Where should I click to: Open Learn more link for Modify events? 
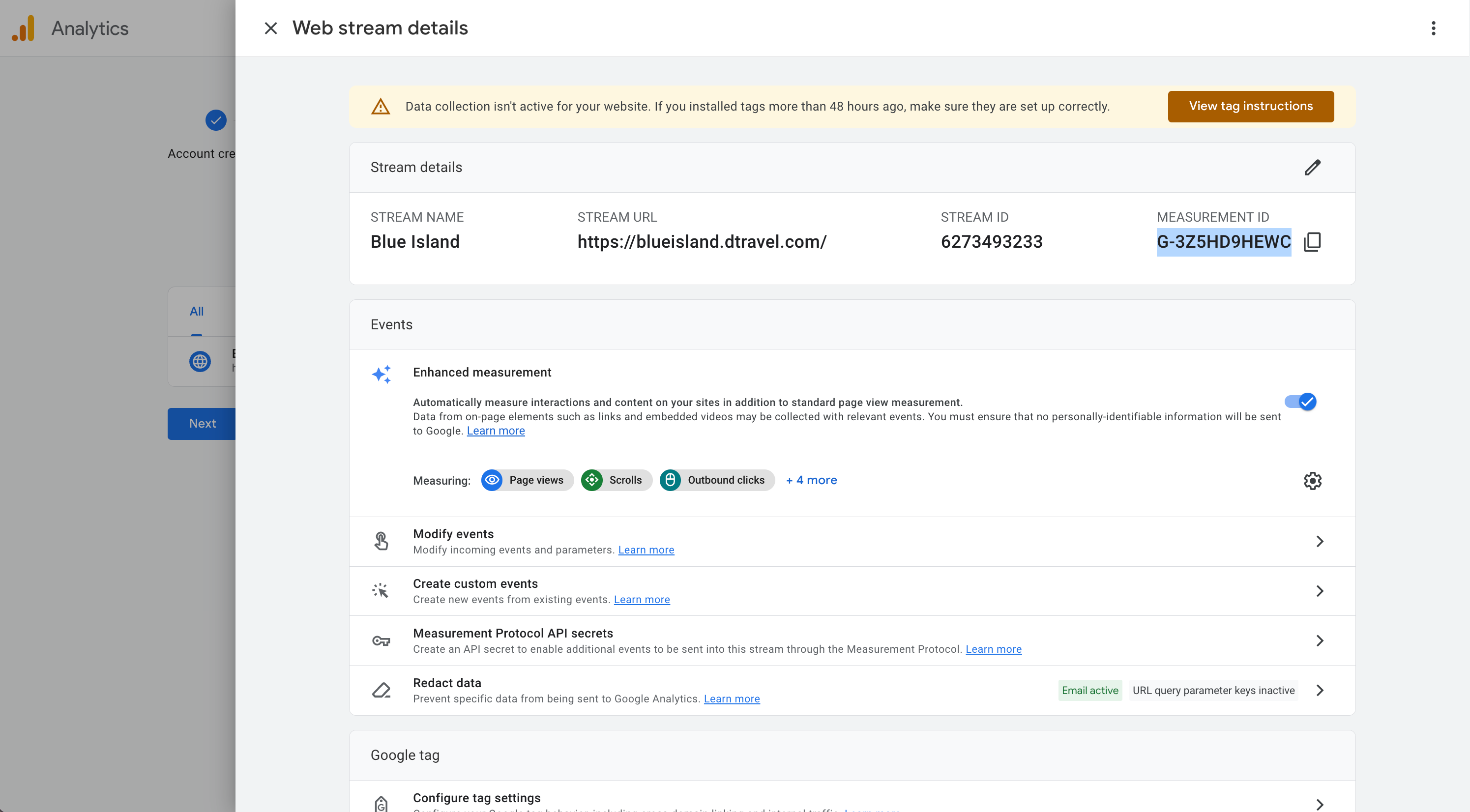[646, 550]
